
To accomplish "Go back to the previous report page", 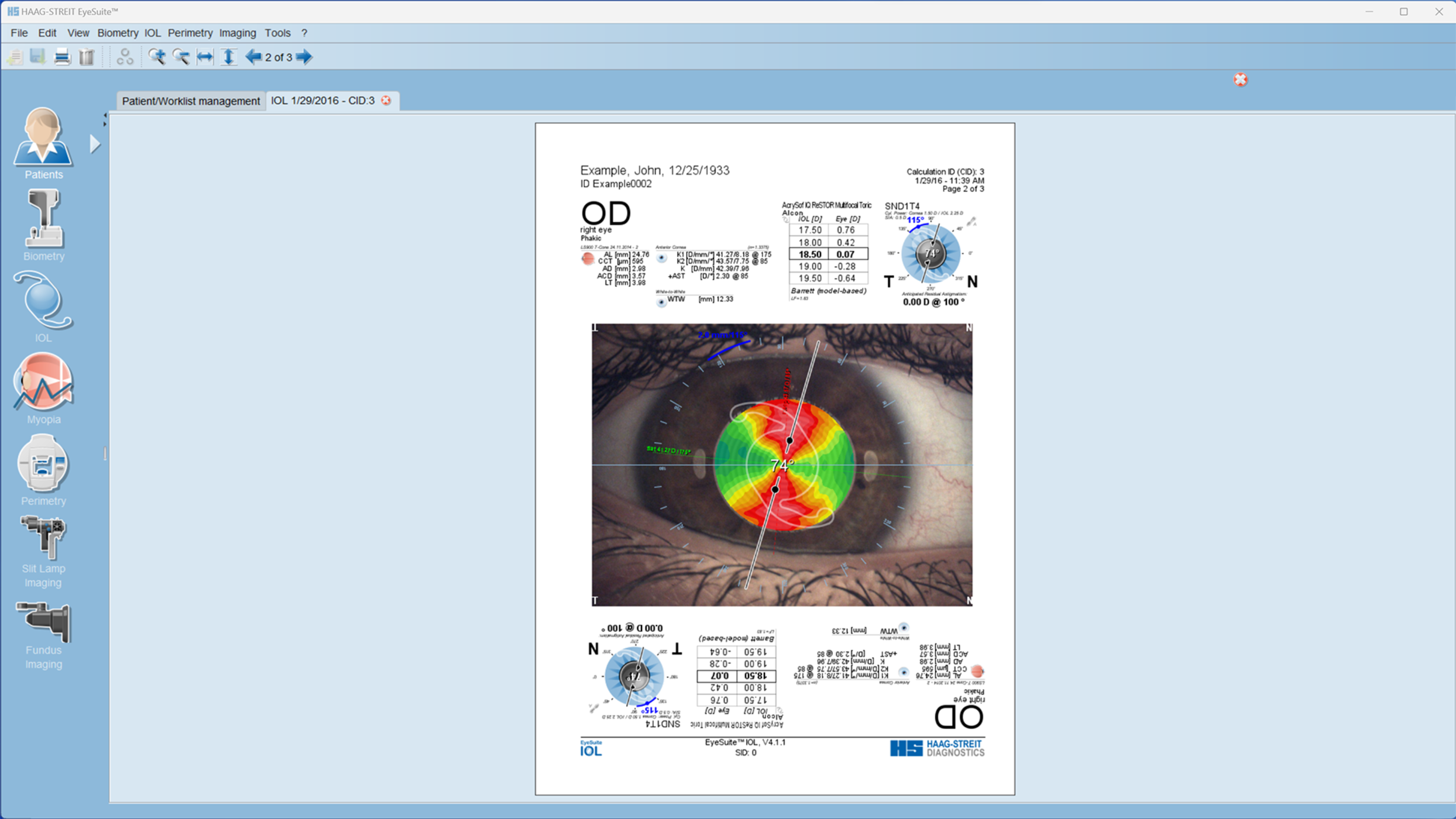I will (x=253, y=57).
